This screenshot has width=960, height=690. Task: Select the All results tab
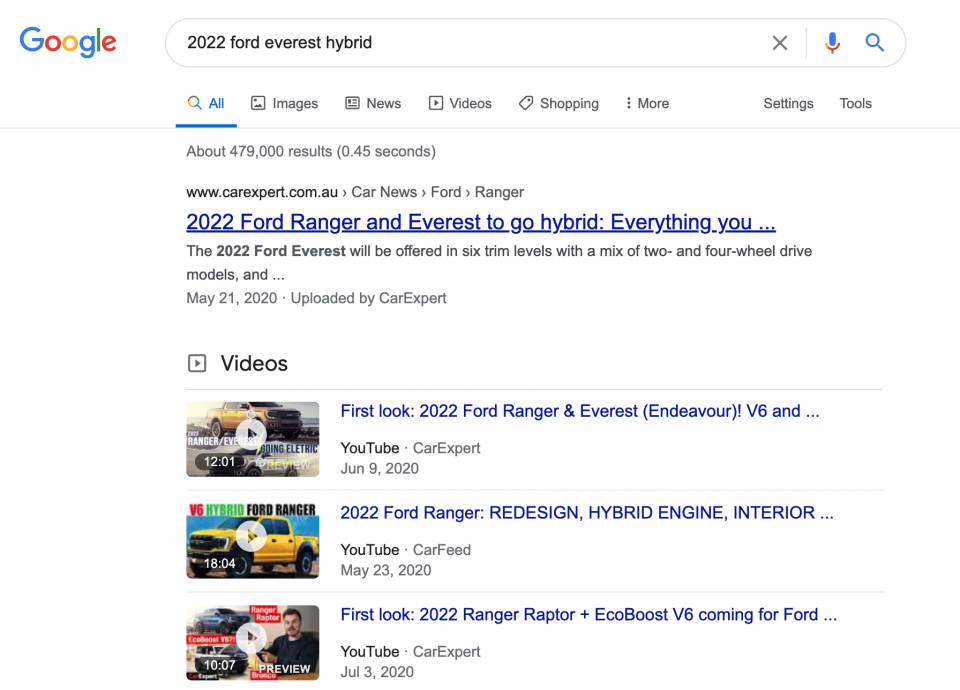point(206,103)
